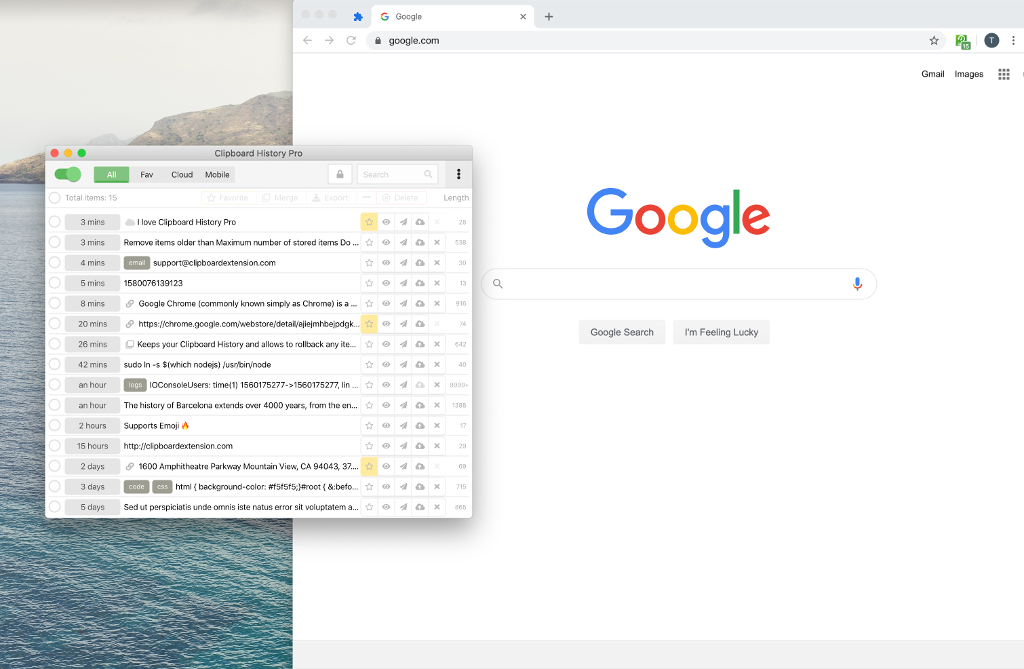The image size is (1024, 669).
Task: Delete the 'Remove items older' item
Action: [437, 242]
